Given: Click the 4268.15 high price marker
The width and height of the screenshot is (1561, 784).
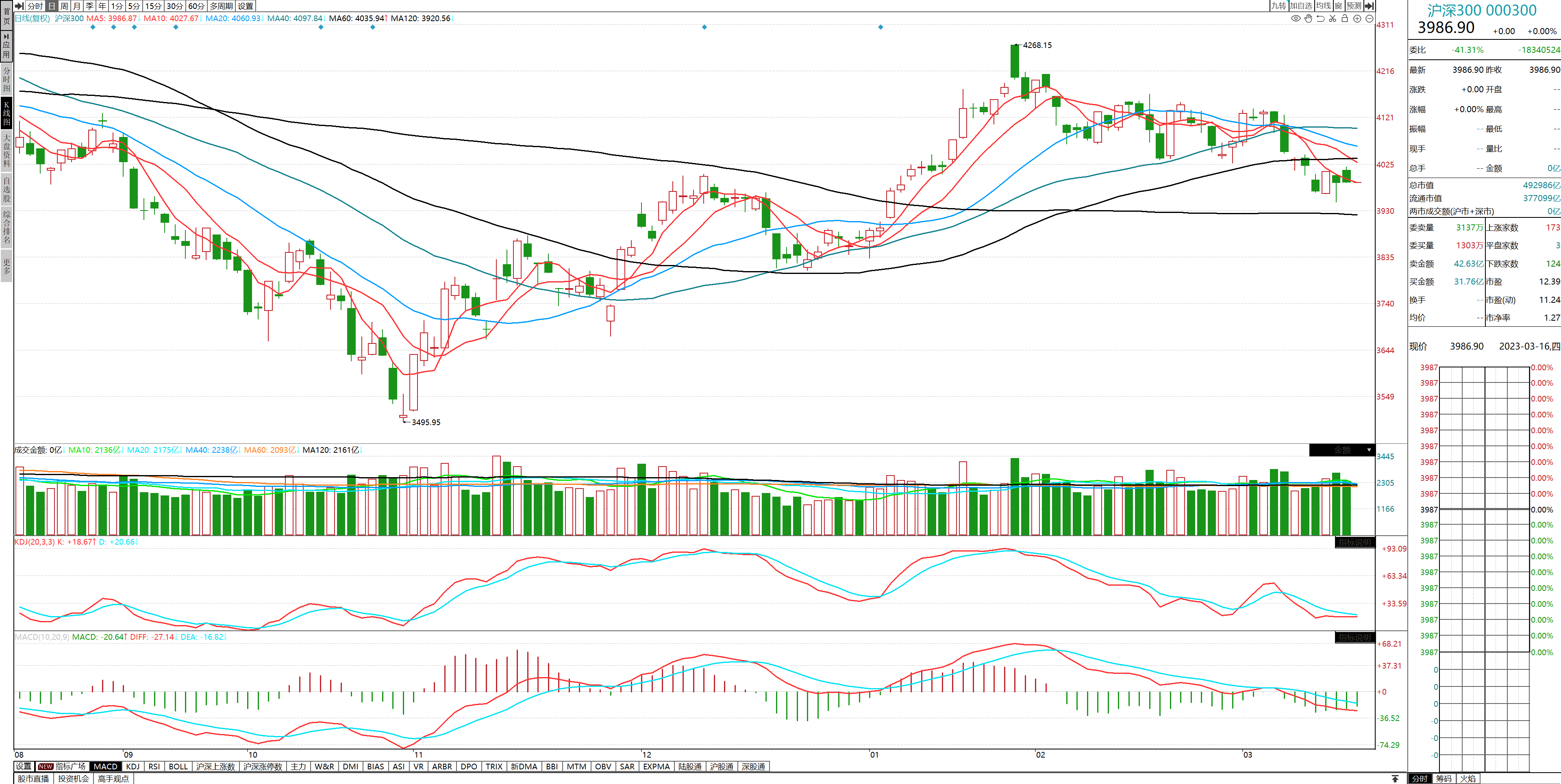Looking at the screenshot, I should coord(1037,46).
